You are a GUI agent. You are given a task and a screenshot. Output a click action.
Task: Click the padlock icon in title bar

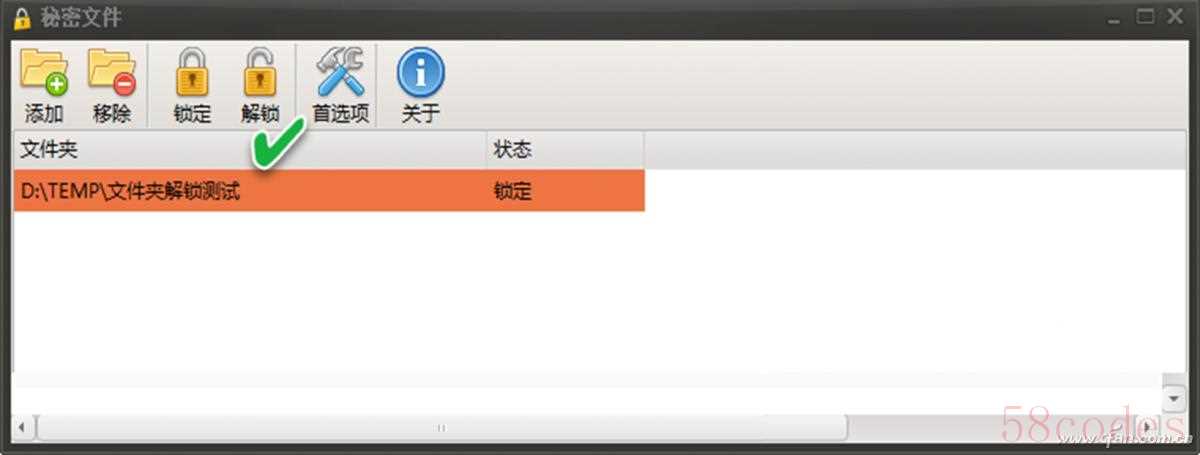point(21,19)
